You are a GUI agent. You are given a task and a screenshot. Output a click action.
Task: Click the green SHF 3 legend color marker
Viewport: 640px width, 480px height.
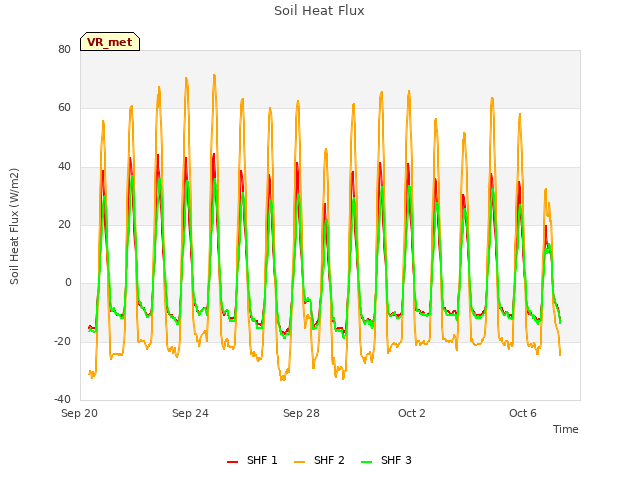pos(367,462)
